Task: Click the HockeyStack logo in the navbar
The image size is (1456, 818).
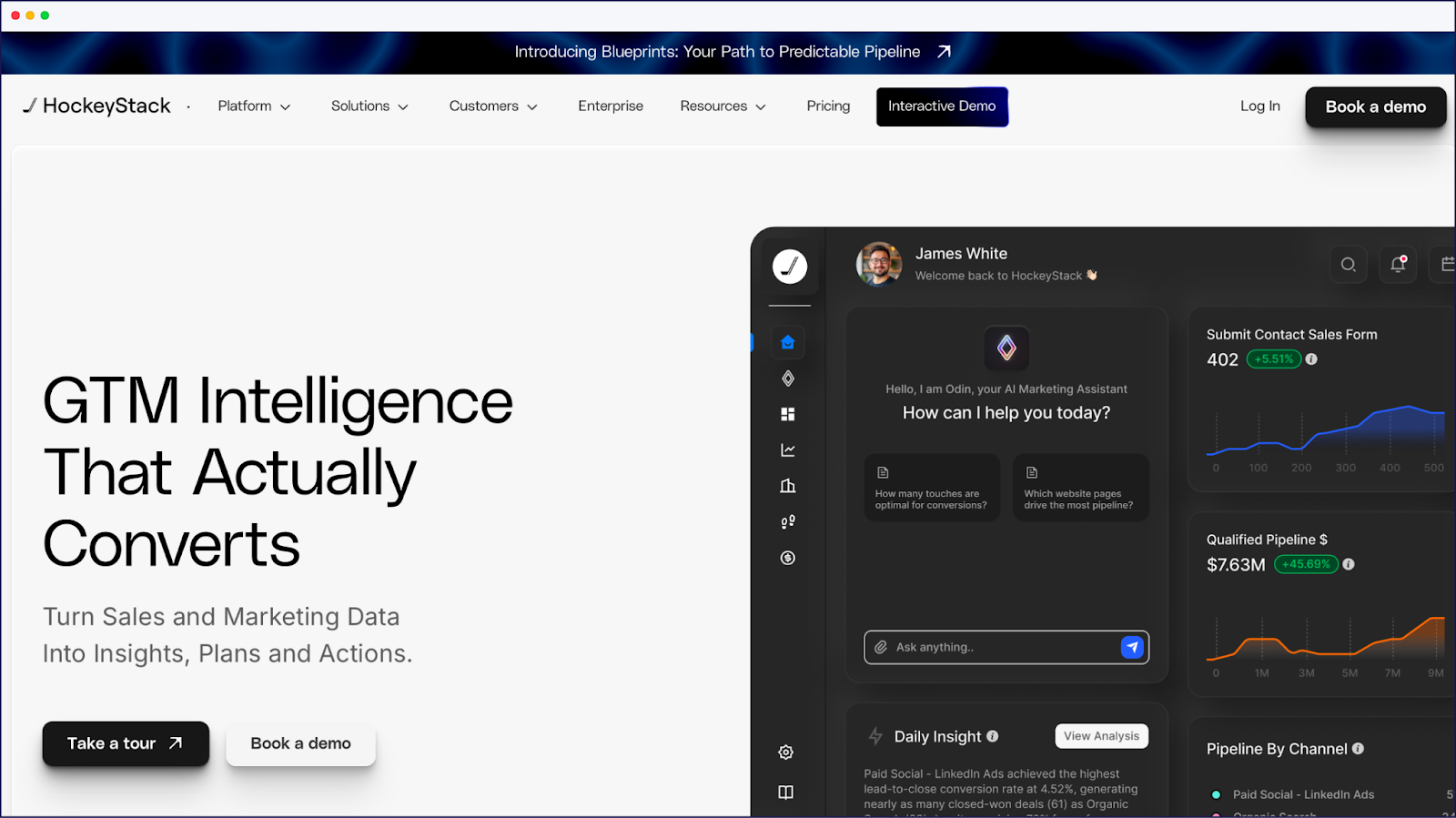Action: 96,106
